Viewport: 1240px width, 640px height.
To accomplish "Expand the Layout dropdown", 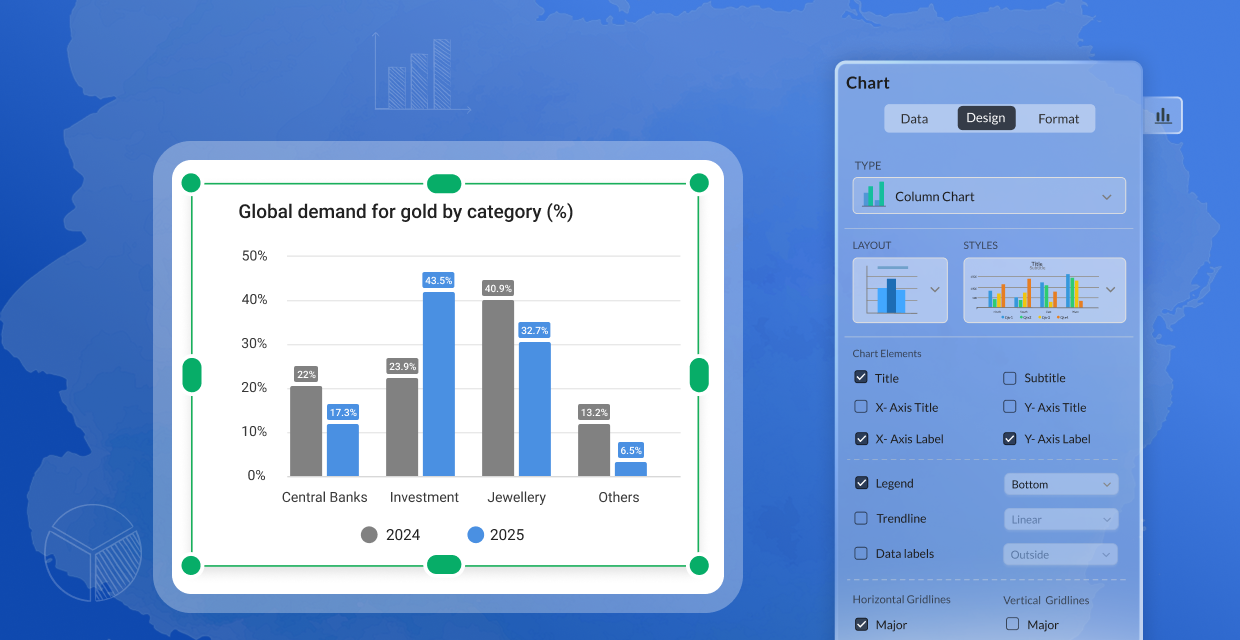I will point(935,290).
